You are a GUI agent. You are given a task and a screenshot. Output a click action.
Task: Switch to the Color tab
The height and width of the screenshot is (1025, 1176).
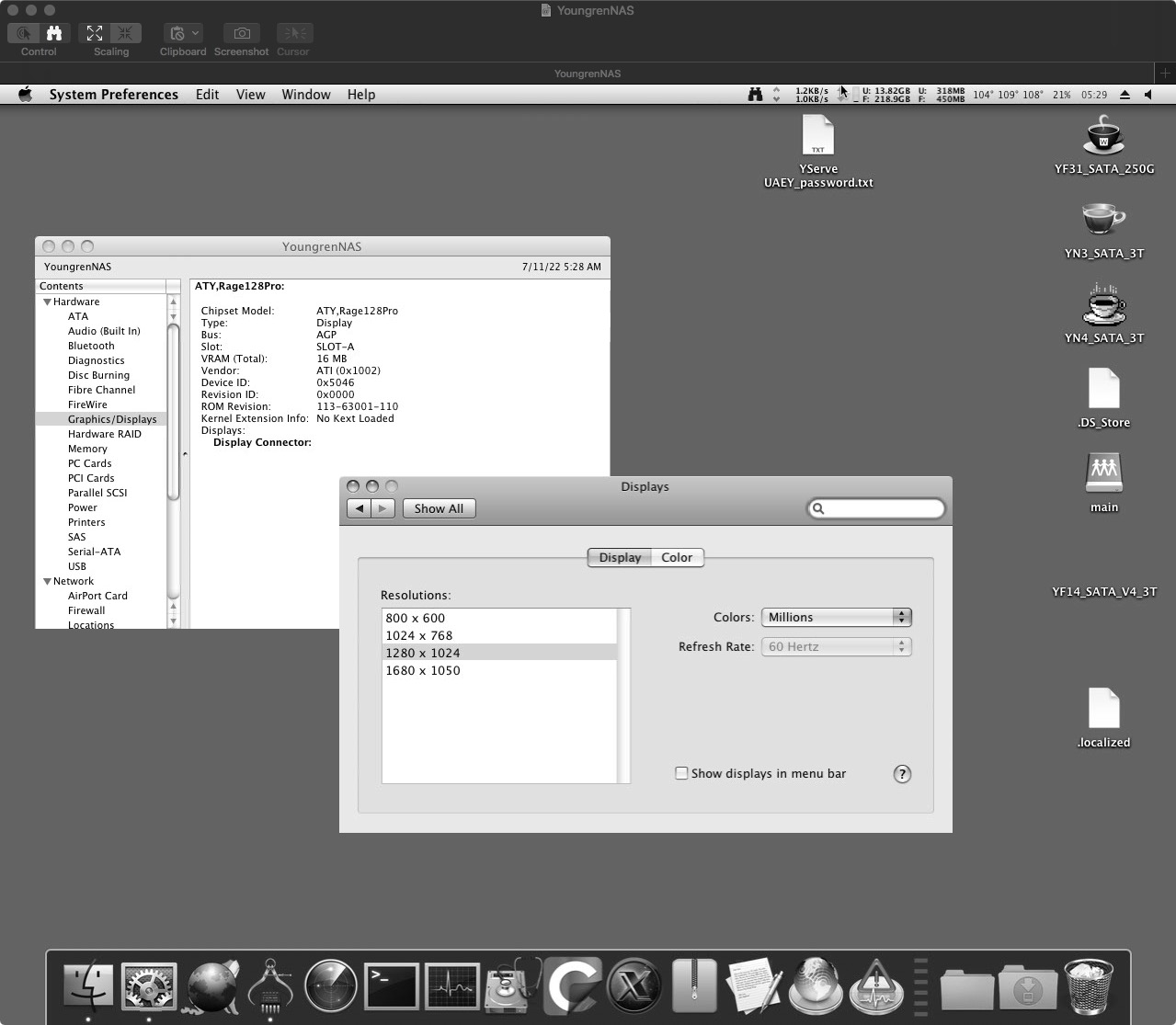(677, 557)
